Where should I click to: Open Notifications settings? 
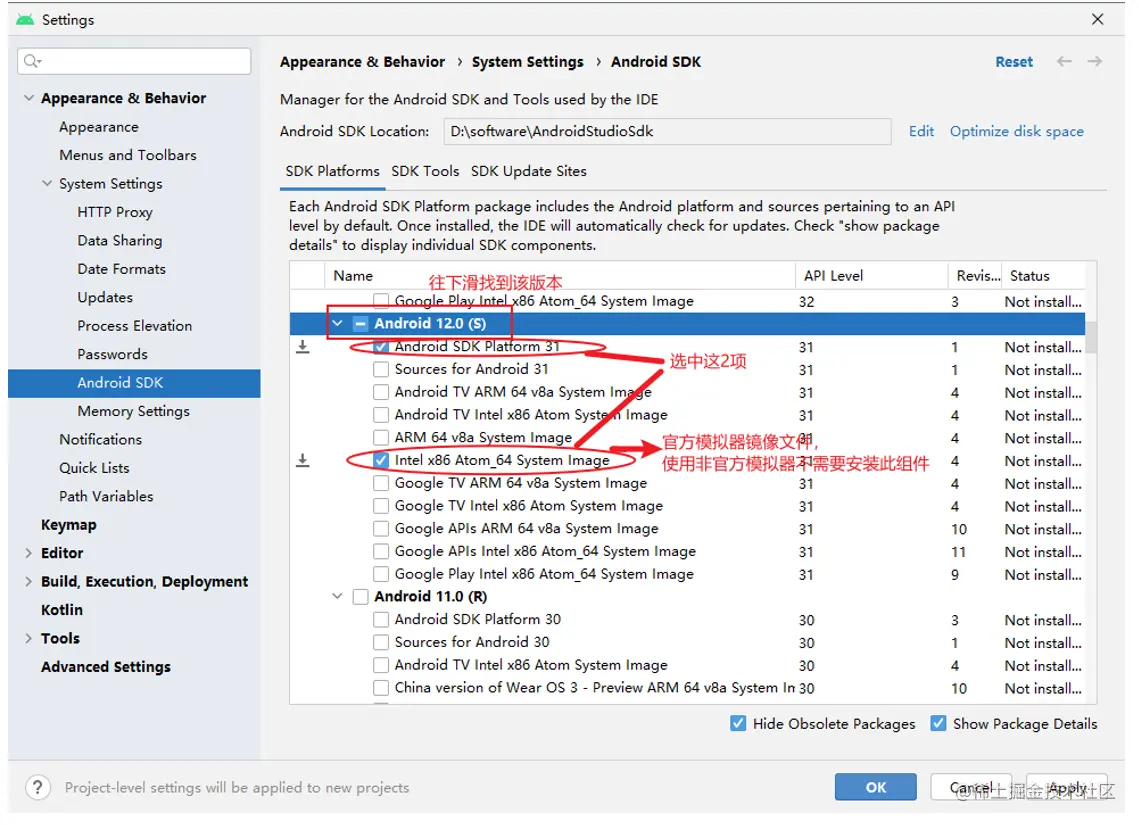click(100, 439)
